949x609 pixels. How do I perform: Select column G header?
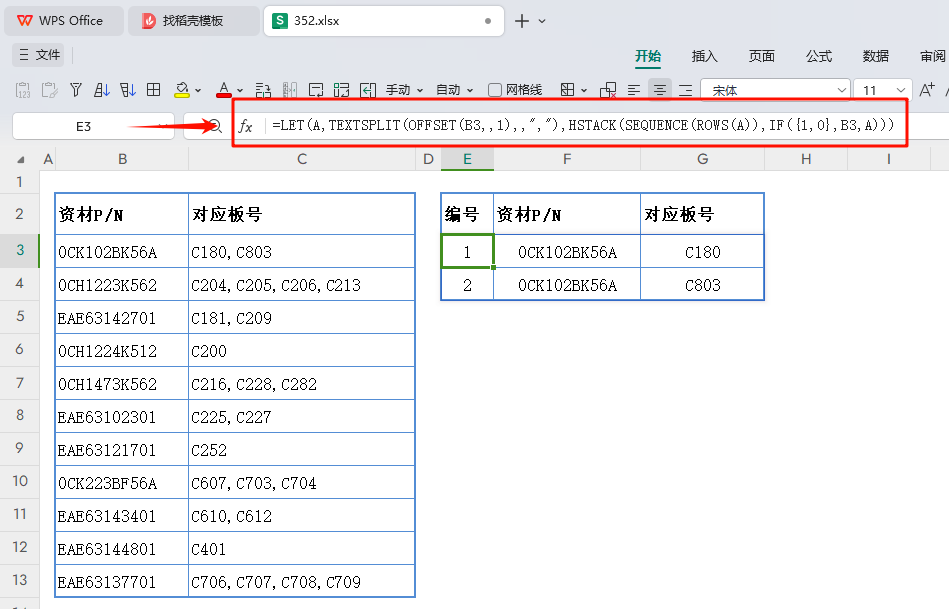[702, 159]
